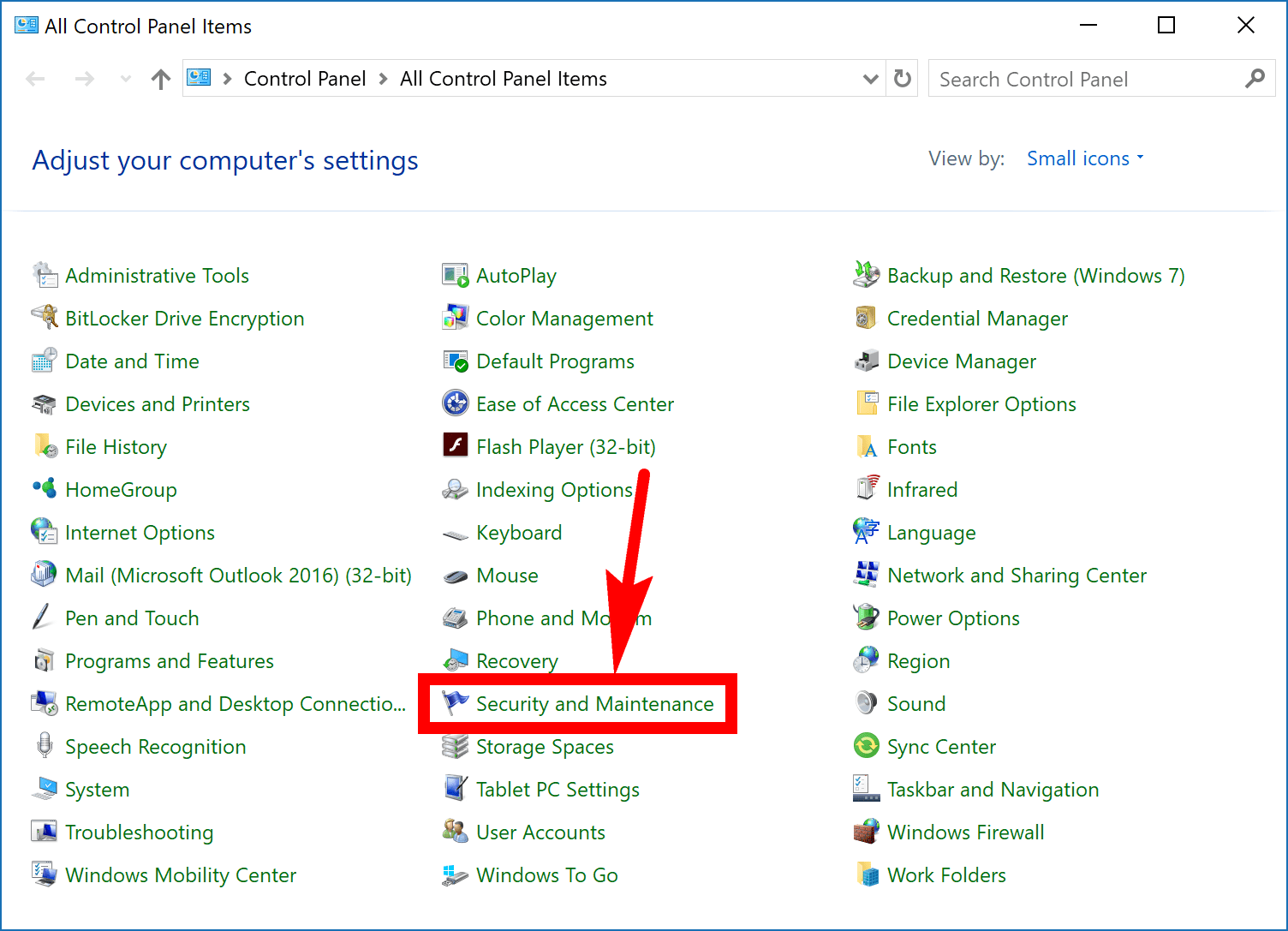Open the Windows Firewall settings

[965, 832]
